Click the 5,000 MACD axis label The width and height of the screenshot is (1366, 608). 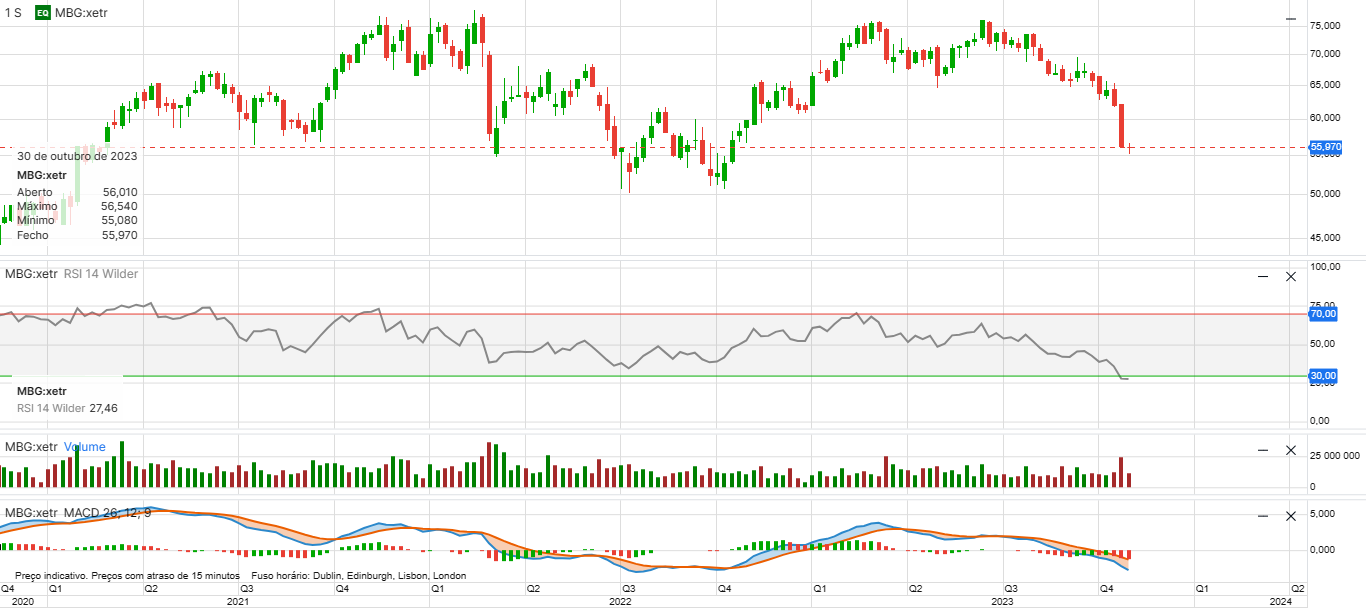coord(1322,514)
